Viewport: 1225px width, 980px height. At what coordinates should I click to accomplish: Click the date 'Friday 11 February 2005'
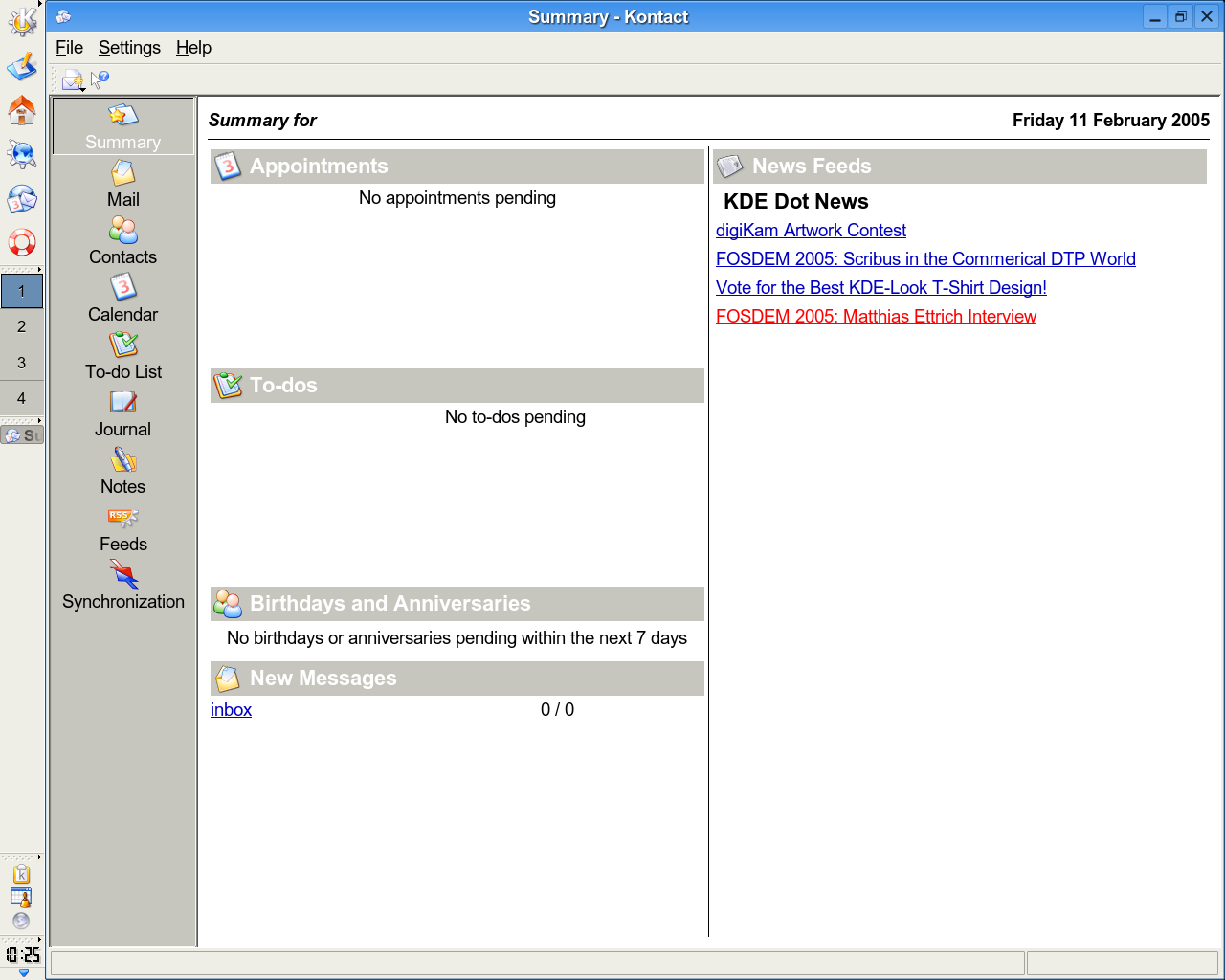pos(1110,120)
